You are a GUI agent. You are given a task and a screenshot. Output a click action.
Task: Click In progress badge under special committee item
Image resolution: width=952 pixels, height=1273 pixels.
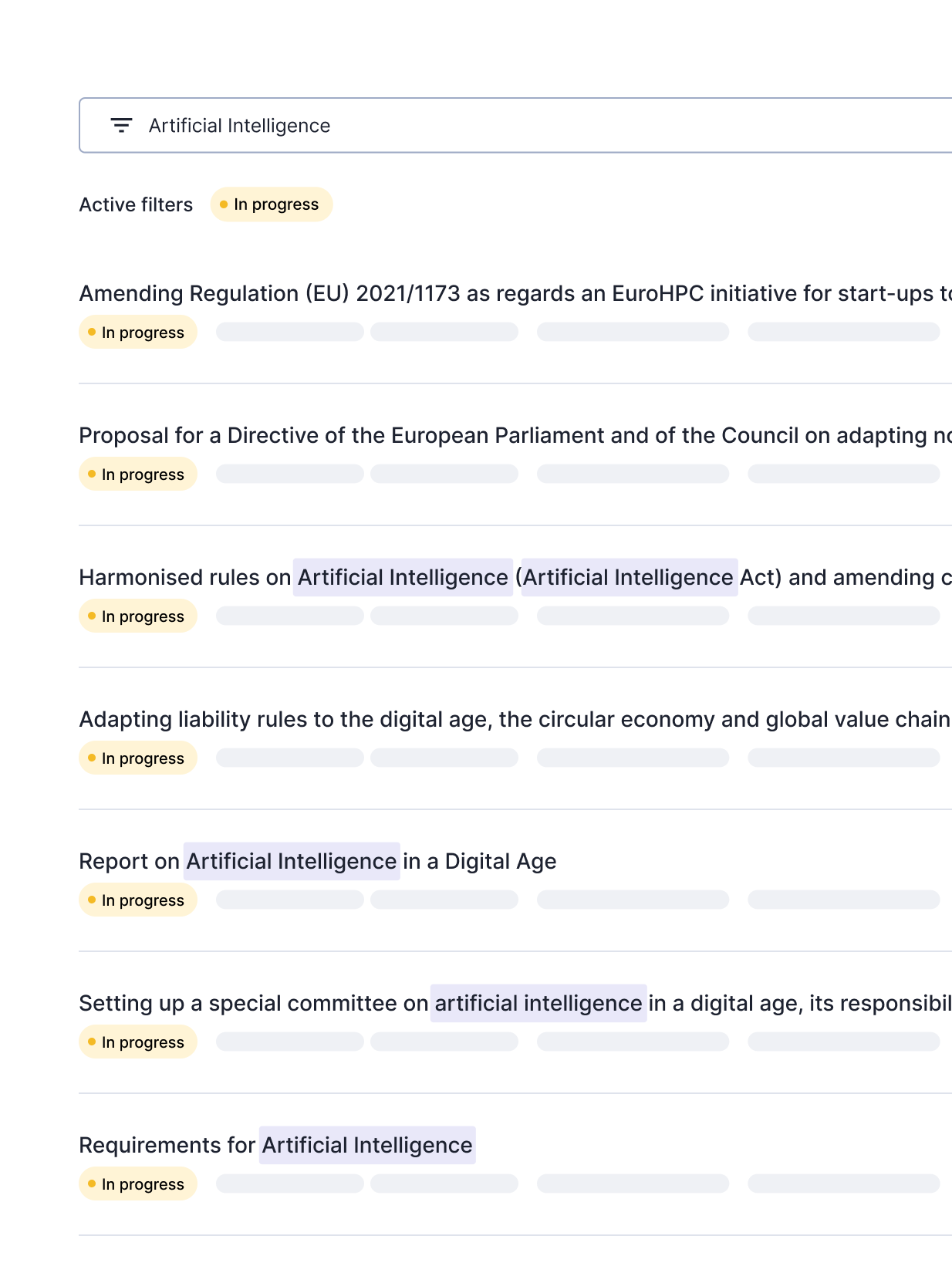pos(138,1042)
